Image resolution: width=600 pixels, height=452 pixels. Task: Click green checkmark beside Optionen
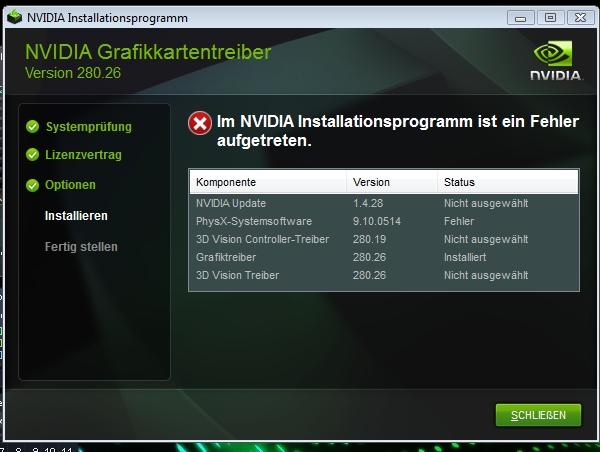(x=33, y=185)
